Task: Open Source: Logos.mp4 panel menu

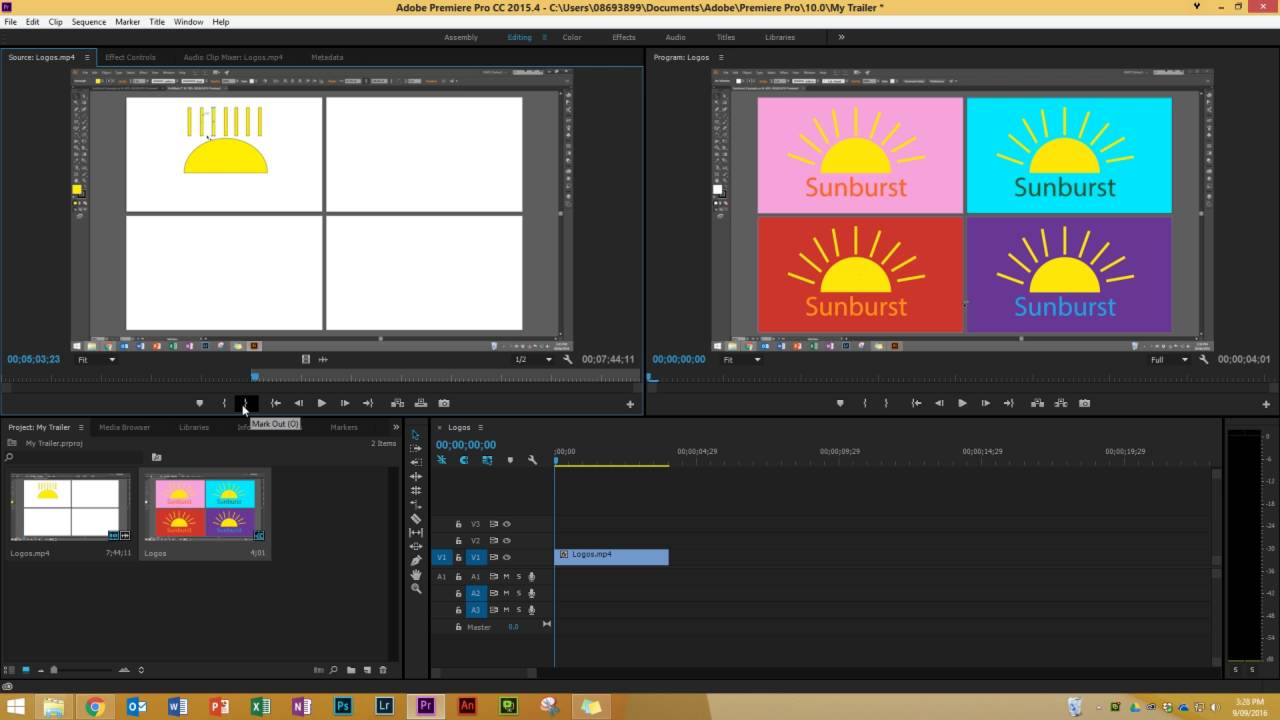Action: pos(87,57)
